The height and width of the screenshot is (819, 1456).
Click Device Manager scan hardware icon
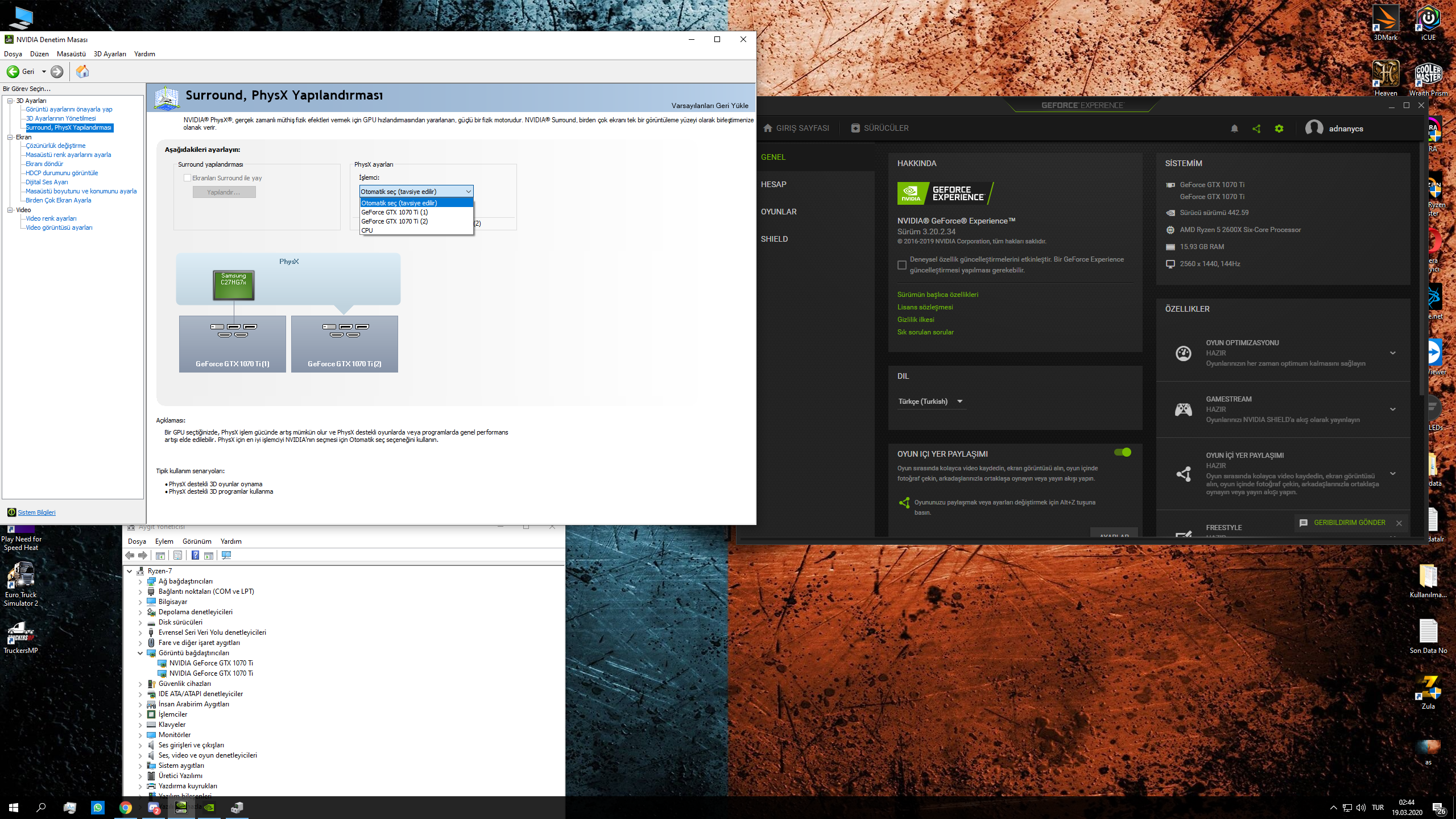tap(226, 556)
